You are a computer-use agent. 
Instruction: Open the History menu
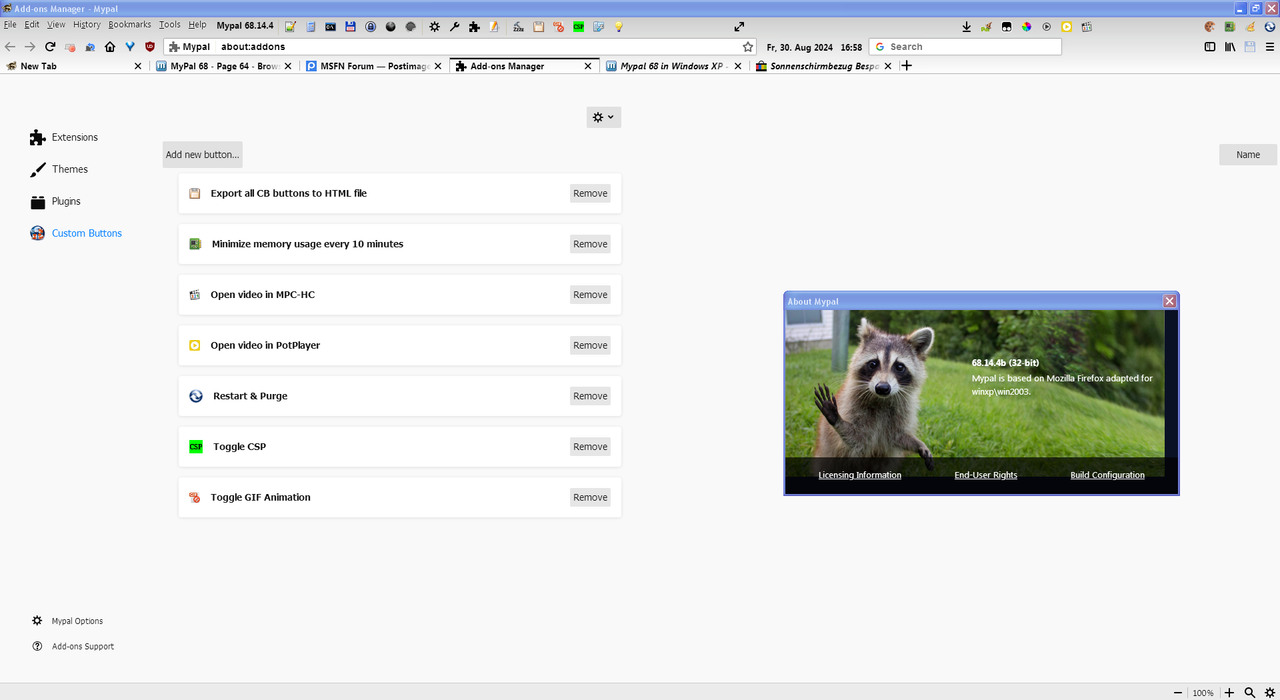[x=87, y=25]
